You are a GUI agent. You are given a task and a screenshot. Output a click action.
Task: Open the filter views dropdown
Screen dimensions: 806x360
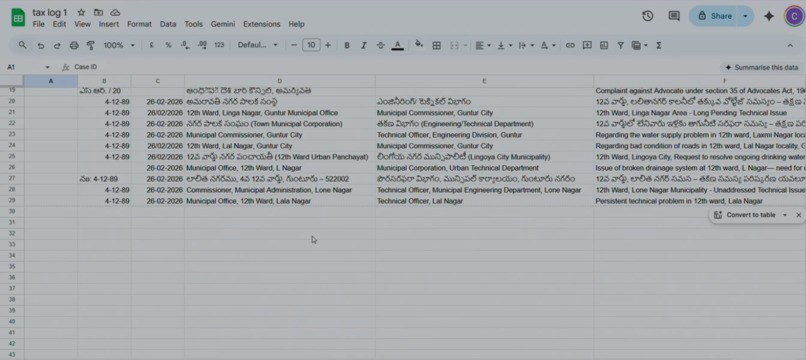point(639,45)
